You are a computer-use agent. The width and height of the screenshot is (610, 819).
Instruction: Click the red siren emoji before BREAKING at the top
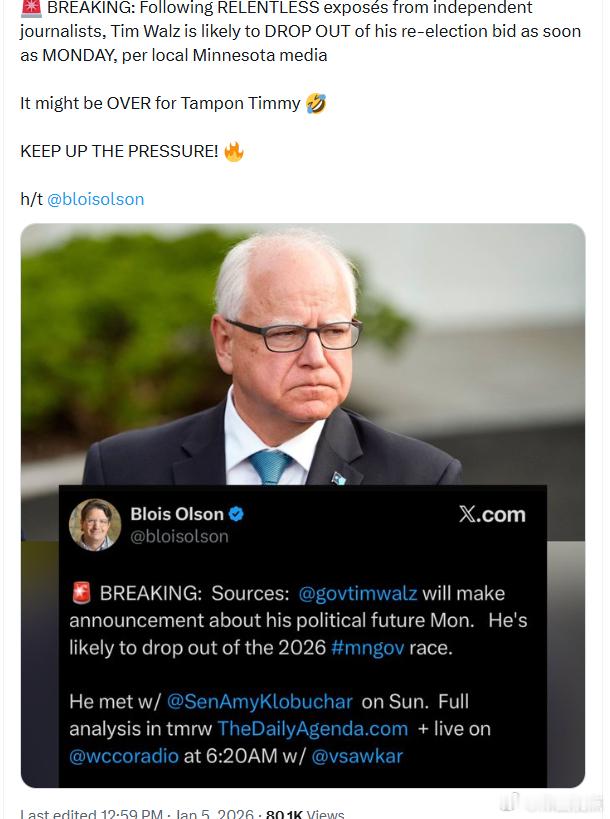29,8
